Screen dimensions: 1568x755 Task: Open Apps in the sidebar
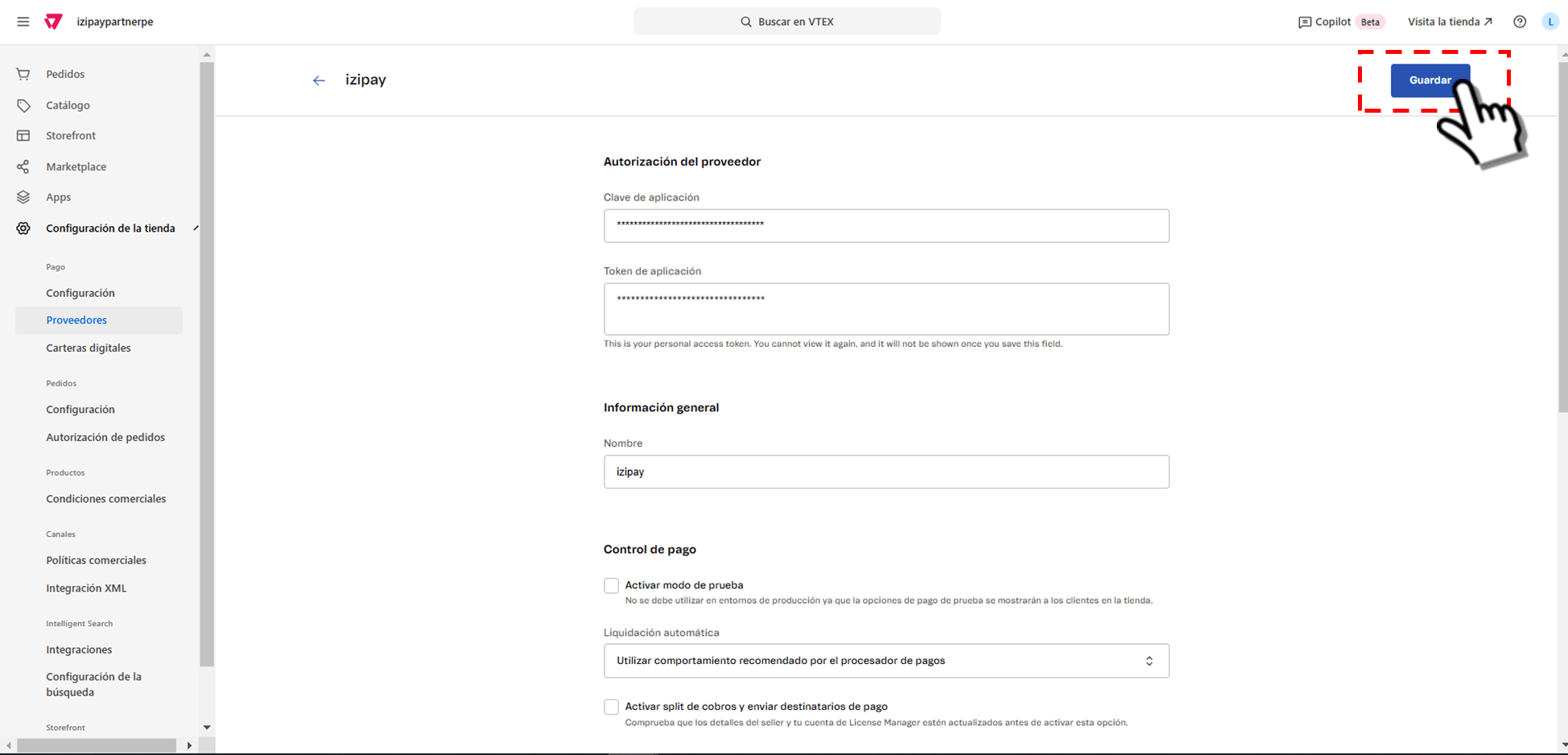(x=58, y=197)
